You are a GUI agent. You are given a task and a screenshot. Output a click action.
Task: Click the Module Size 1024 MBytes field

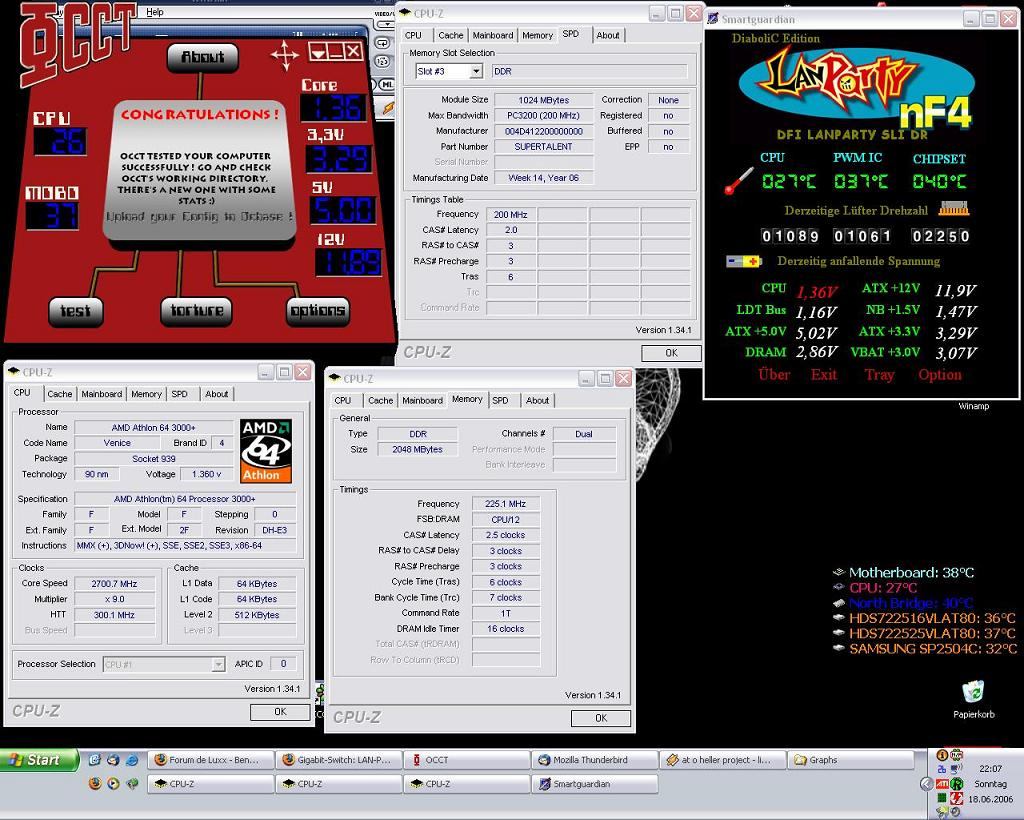pyautogui.click(x=543, y=100)
